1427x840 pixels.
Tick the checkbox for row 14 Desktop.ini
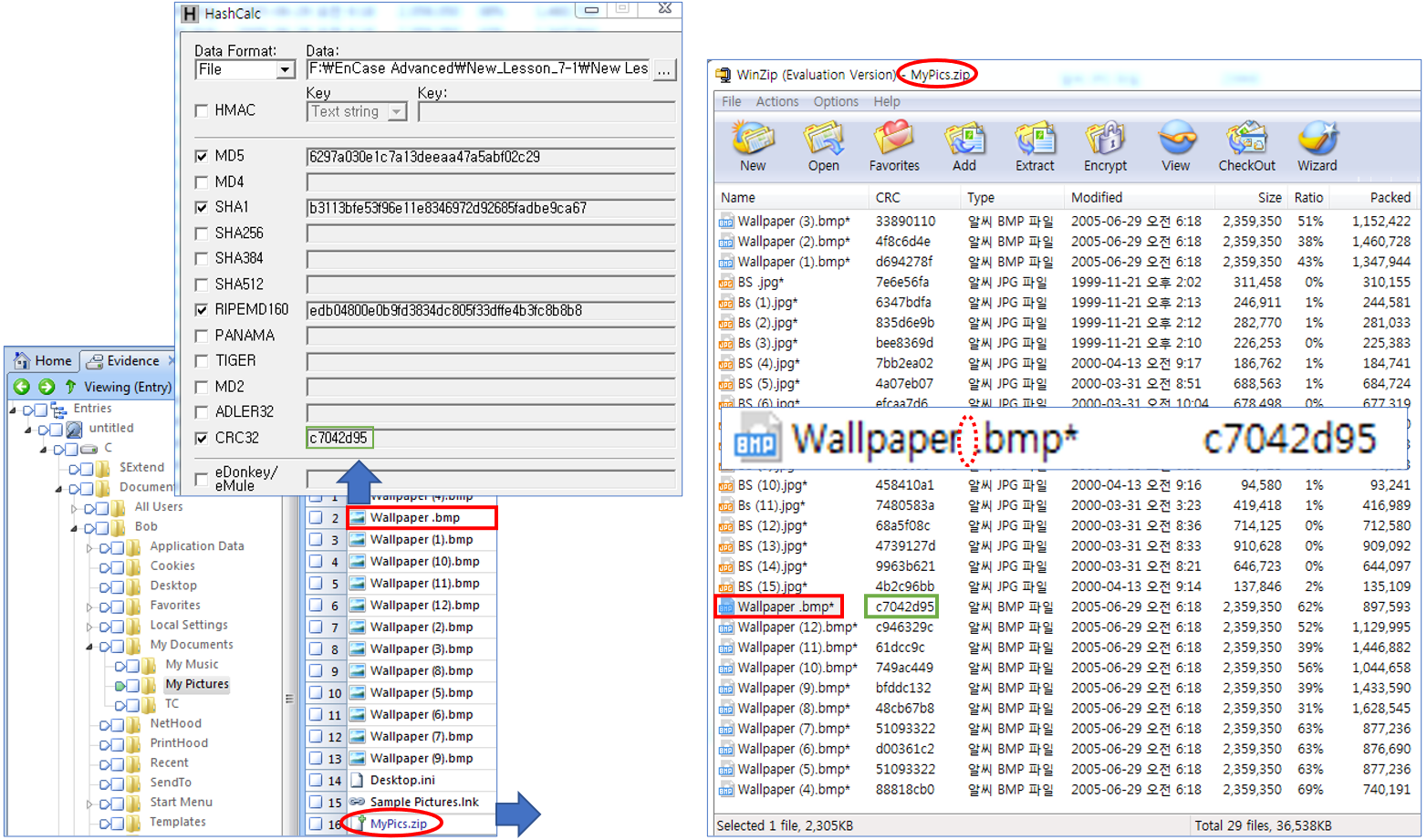316,780
